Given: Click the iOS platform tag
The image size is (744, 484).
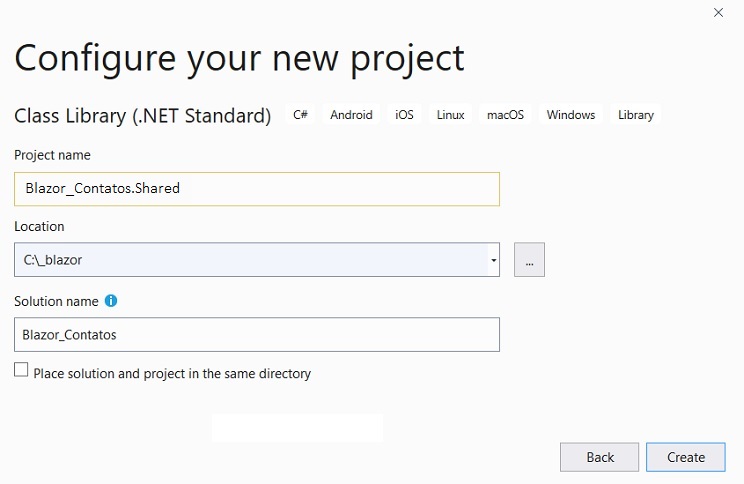Looking at the screenshot, I should tap(404, 115).
